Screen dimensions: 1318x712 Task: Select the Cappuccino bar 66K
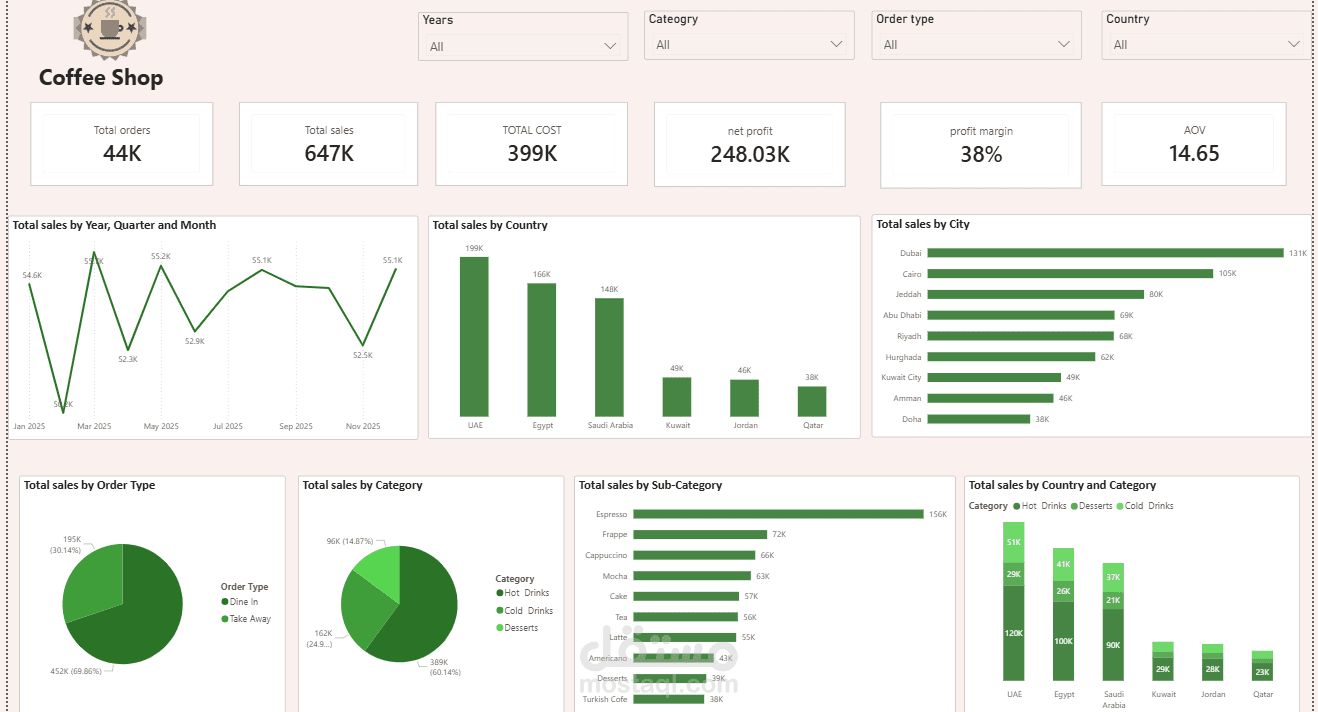(x=694, y=555)
